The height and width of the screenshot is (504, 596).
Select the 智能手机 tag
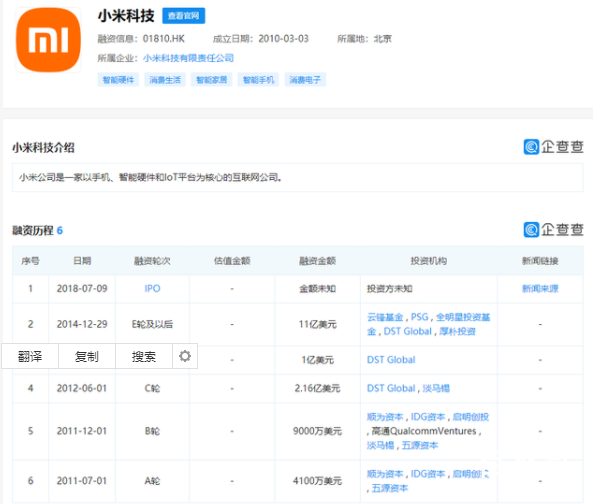[258, 80]
